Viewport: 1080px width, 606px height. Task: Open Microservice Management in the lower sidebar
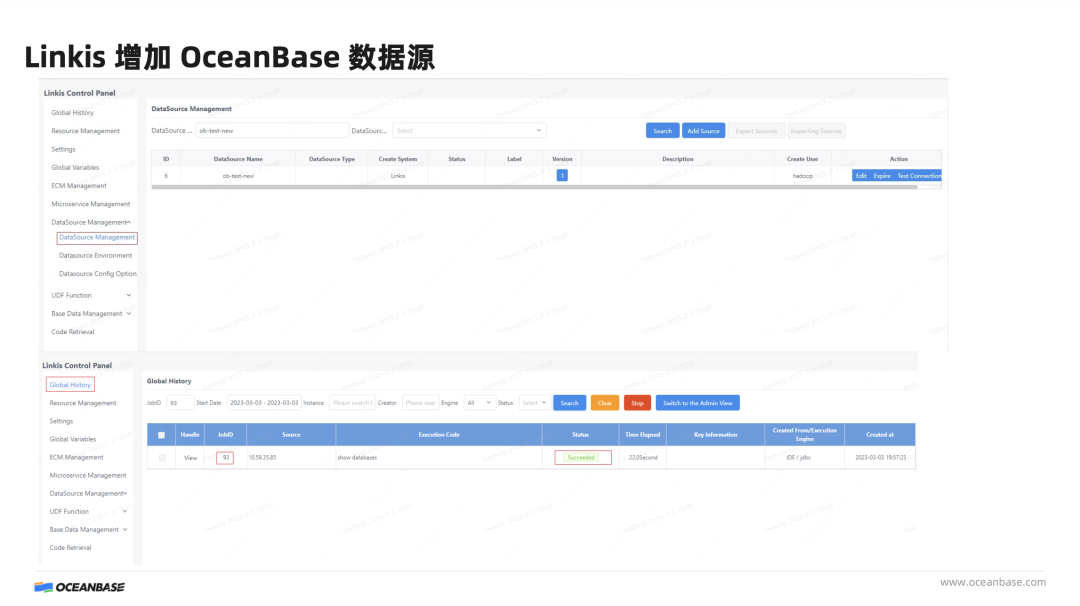point(87,475)
